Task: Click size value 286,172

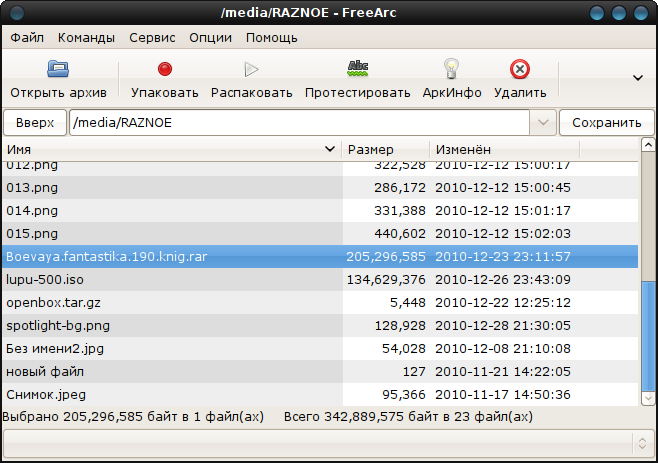Action: [400, 188]
